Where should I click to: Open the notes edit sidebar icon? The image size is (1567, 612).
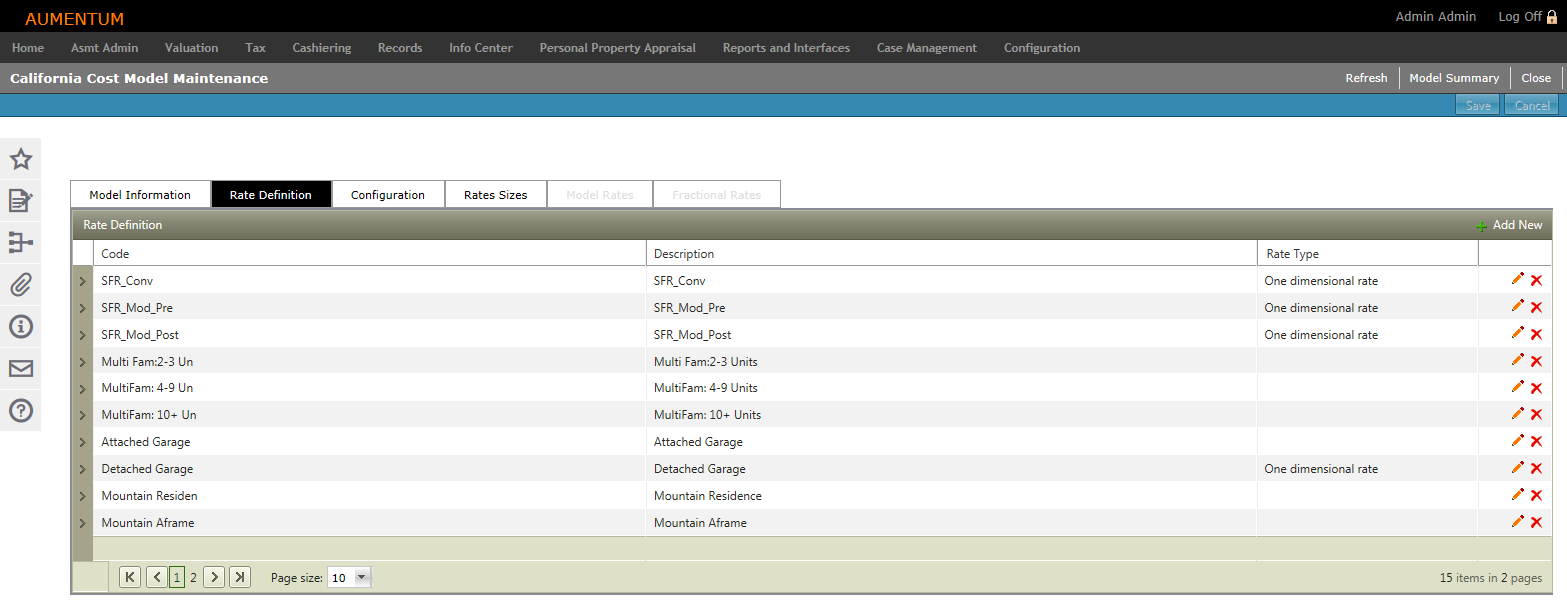(x=21, y=201)
